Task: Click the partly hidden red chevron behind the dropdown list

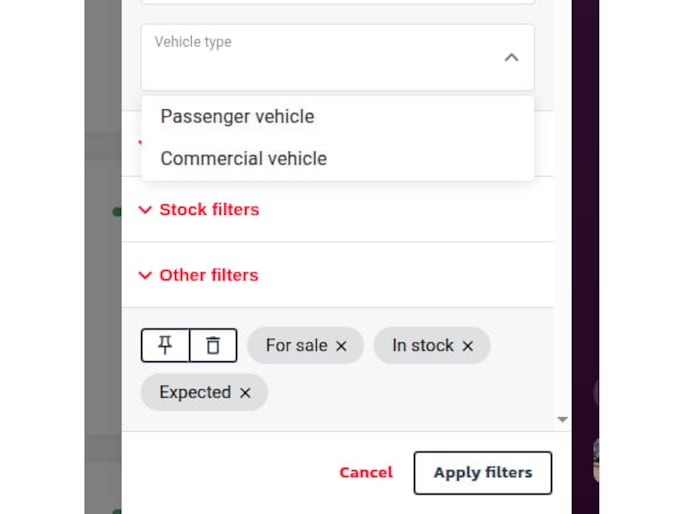Action: (x=139, y=144)
